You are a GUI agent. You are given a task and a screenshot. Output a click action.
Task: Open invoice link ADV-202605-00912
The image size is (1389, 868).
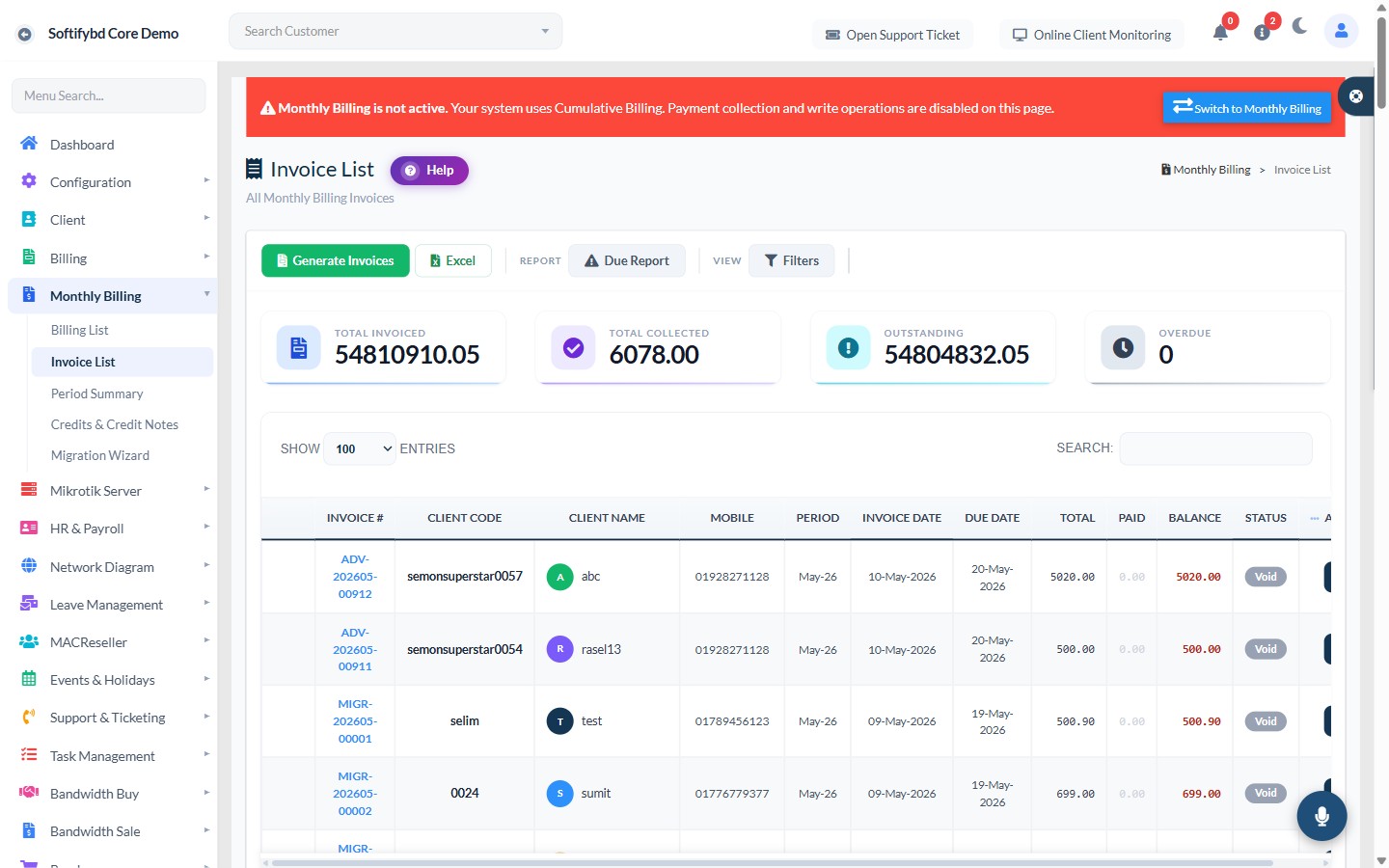(355, 577)
